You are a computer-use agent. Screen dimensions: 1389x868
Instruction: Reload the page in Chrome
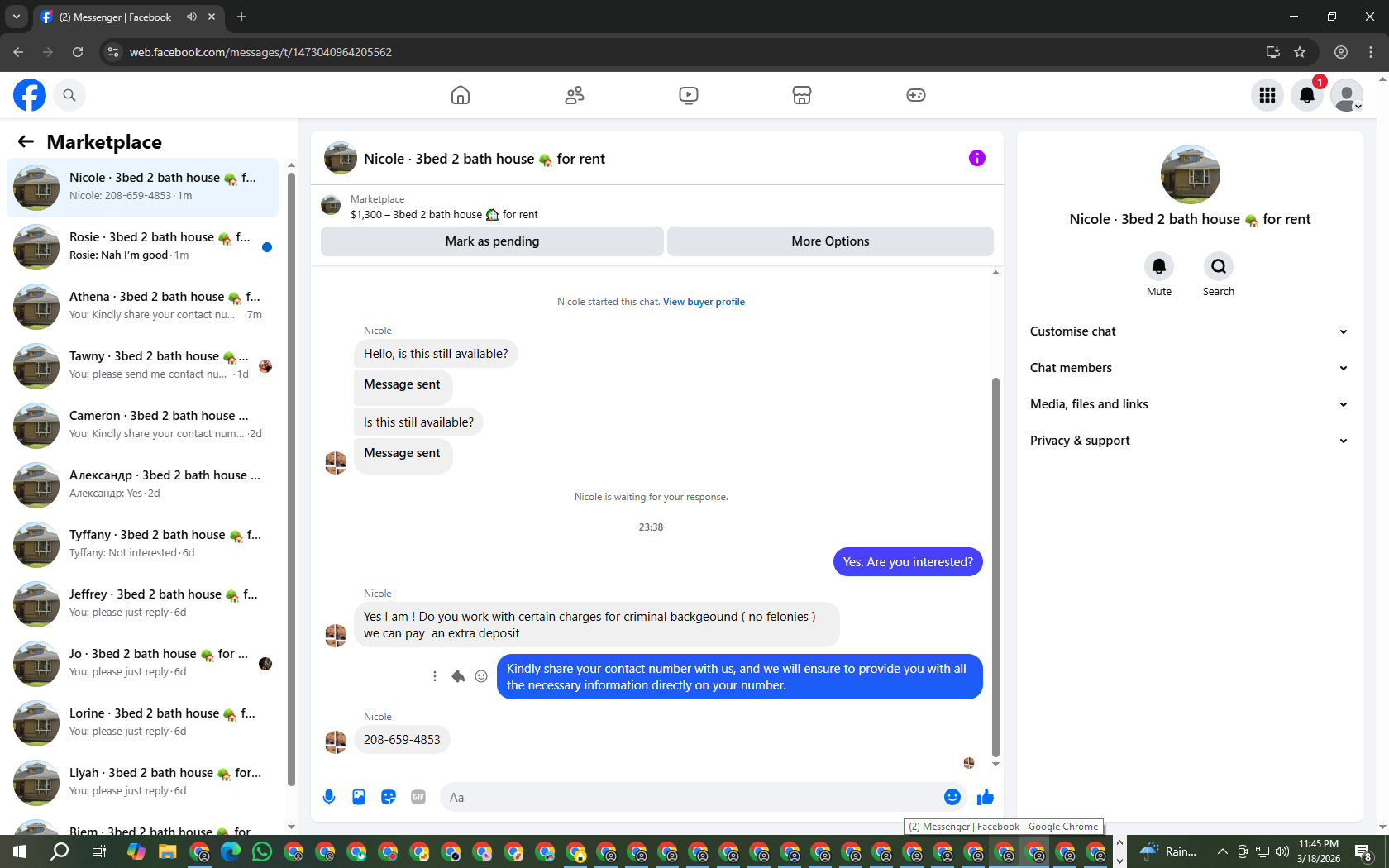(x=78, y=52)
